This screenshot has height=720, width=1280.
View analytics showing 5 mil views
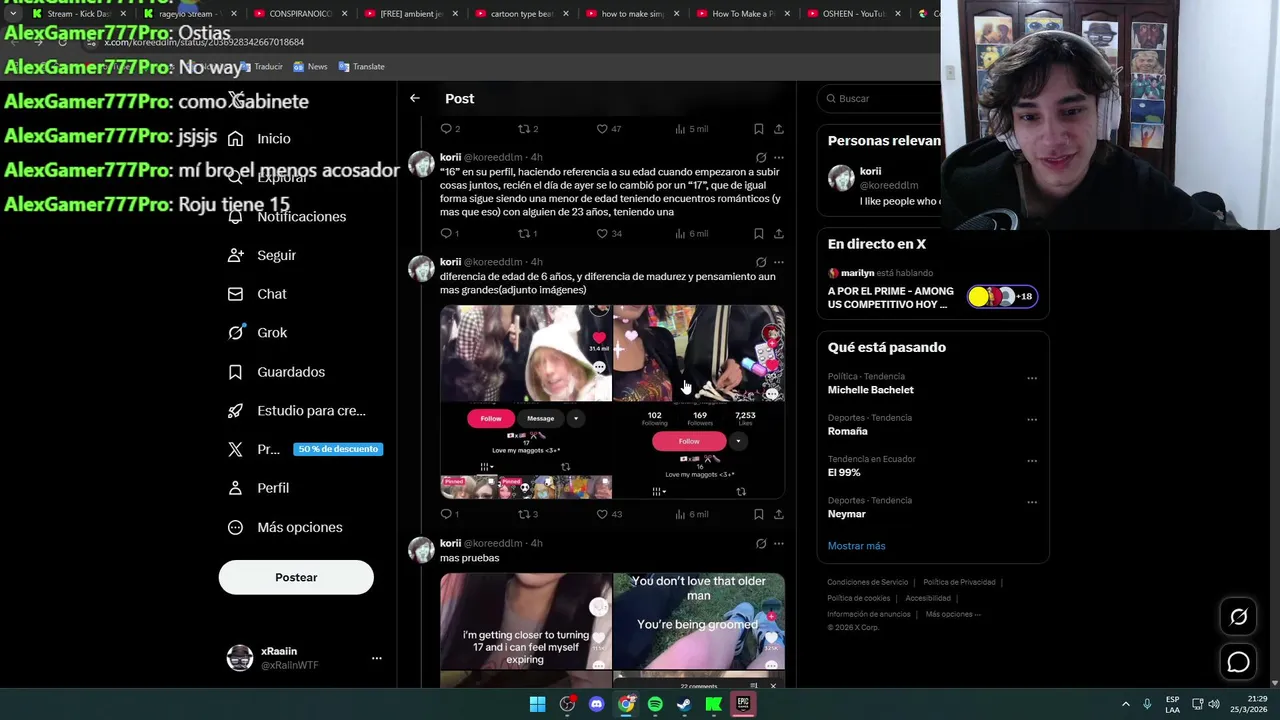[691, 129]
